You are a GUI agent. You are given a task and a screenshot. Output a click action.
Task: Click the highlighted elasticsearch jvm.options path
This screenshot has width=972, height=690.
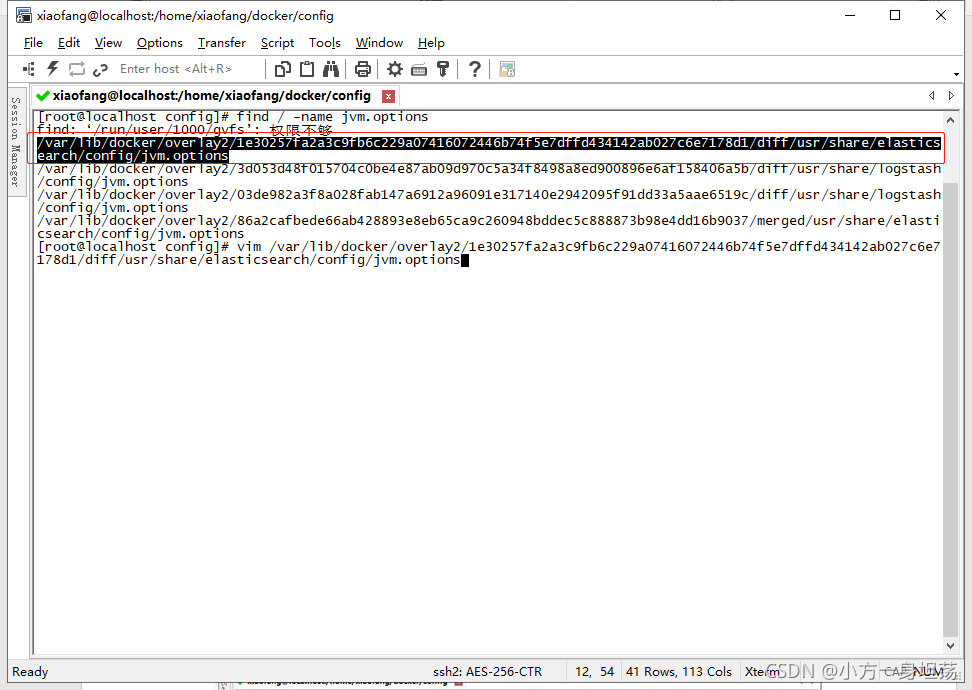488,149
